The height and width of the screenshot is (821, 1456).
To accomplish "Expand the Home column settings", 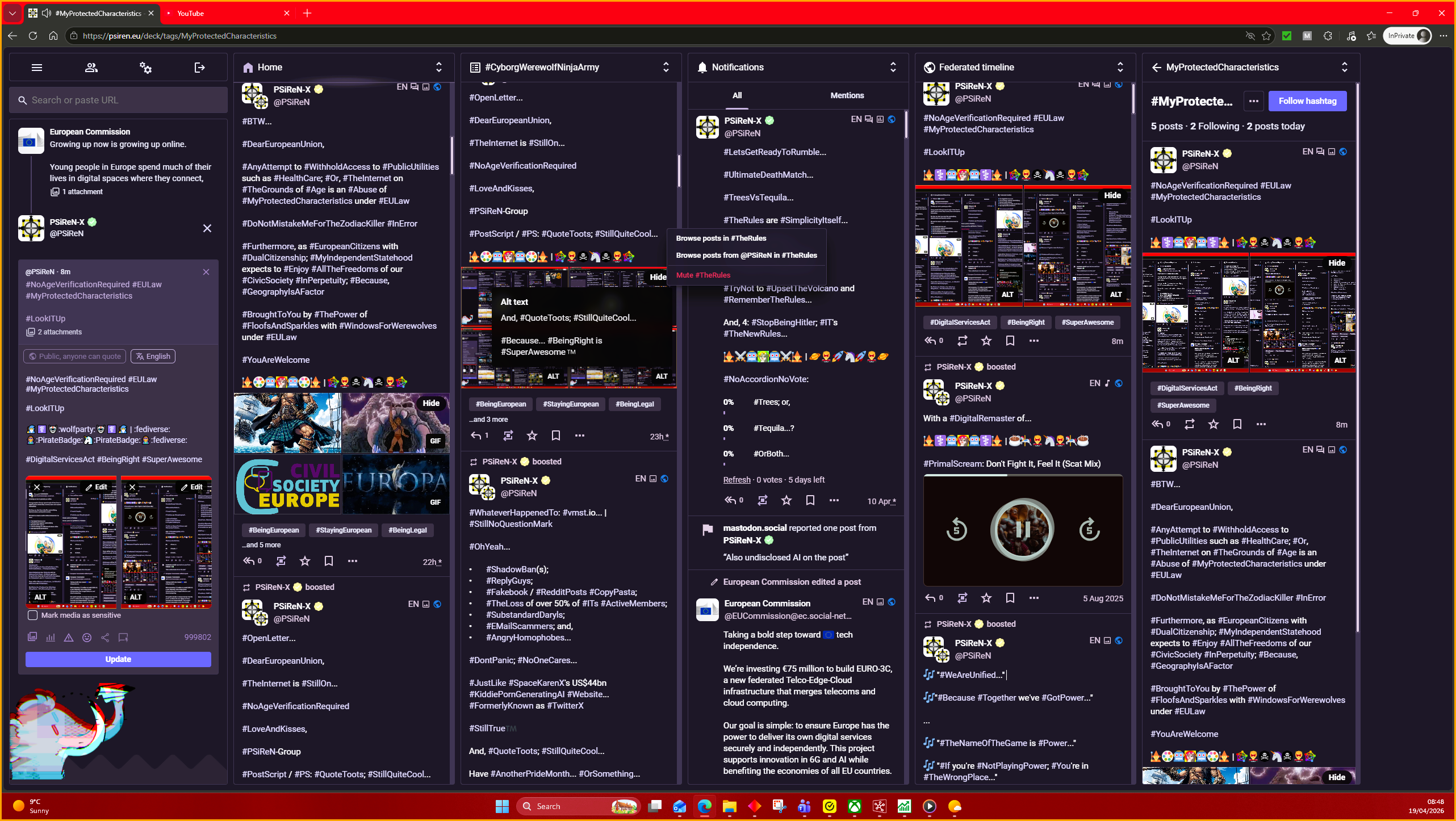I will tap(439, 67).
